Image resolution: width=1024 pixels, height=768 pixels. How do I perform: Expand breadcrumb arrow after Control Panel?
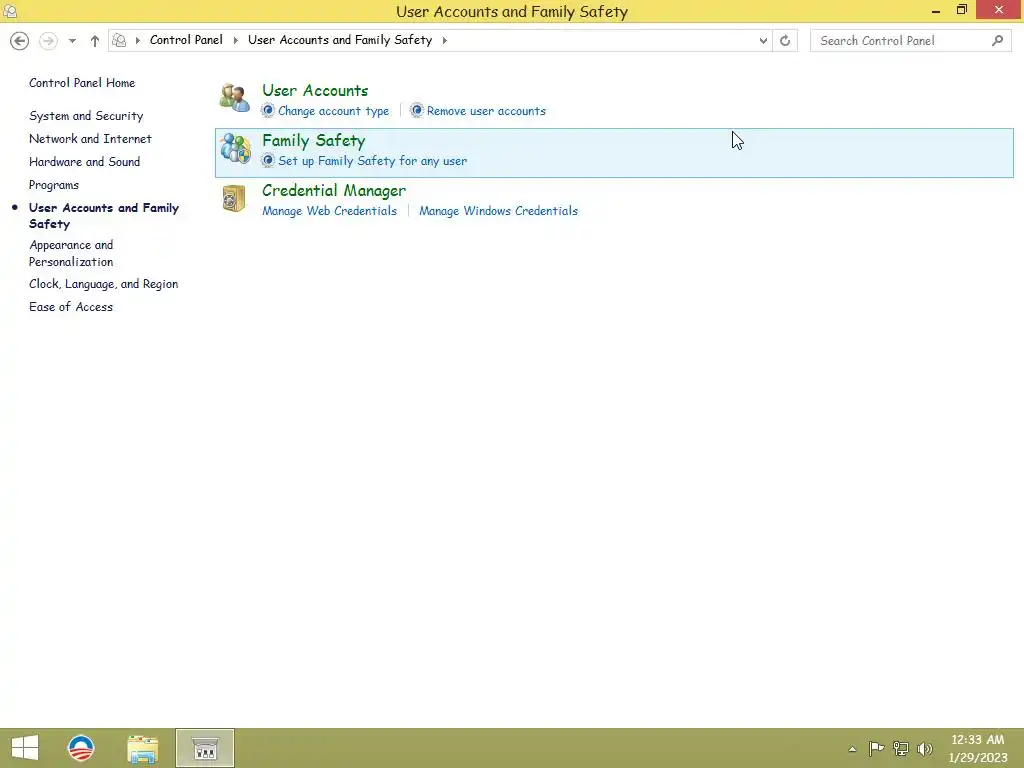tap(235, 40)
